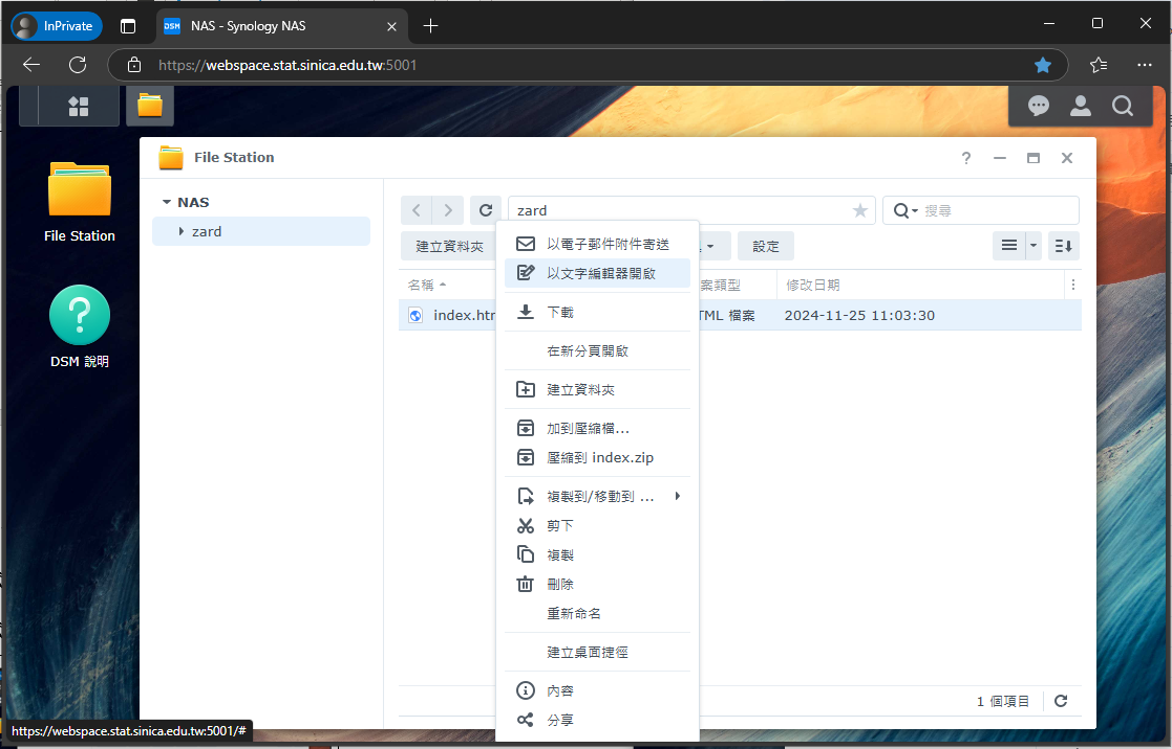1172x749 pixels.
Task: Click the File Station search field
Action: pyautogui.click(x=995, y=211)
